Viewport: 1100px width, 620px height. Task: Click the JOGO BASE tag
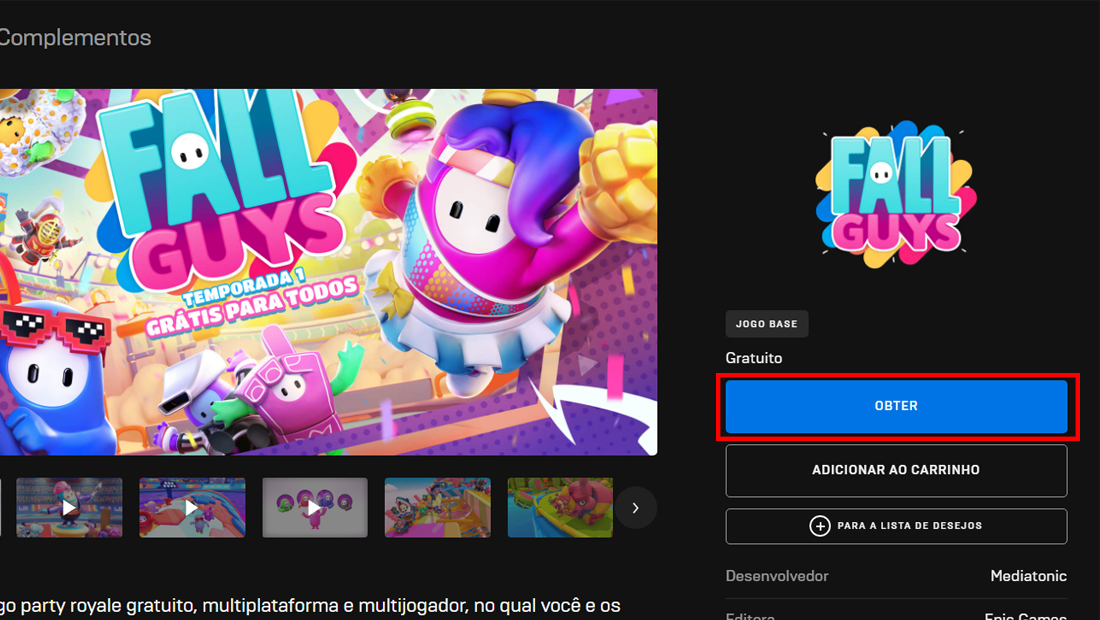pyautogui.click(x=767, y=324)
